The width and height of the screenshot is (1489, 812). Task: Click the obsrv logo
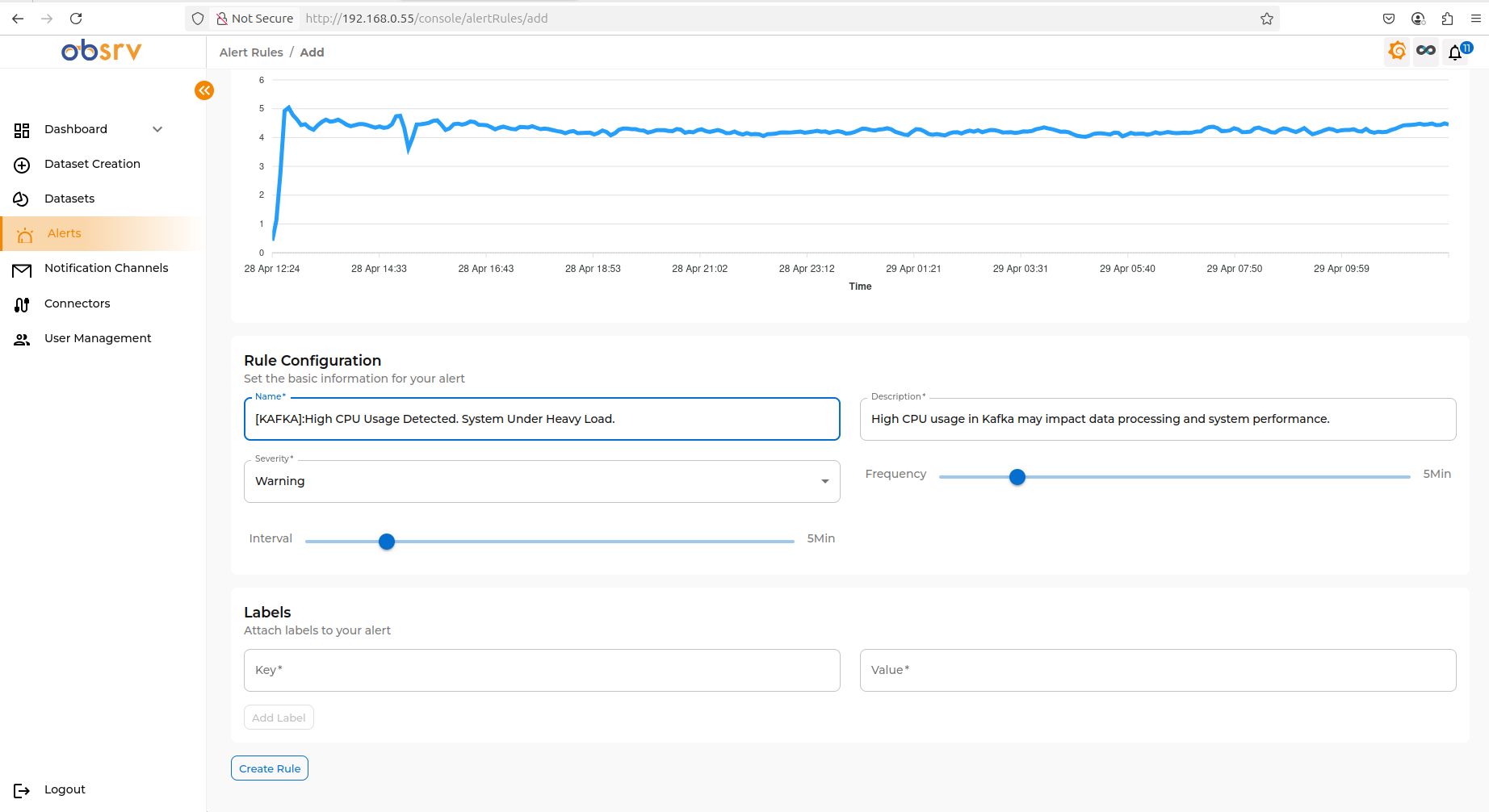102,51
